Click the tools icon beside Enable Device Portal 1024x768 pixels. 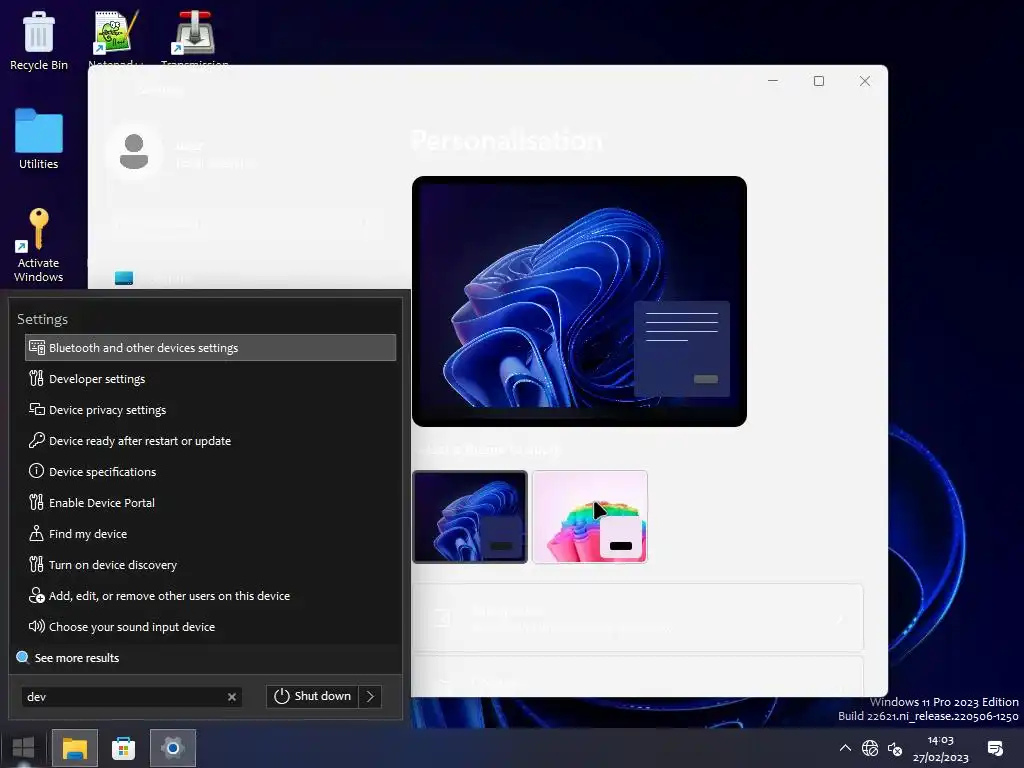37,502
